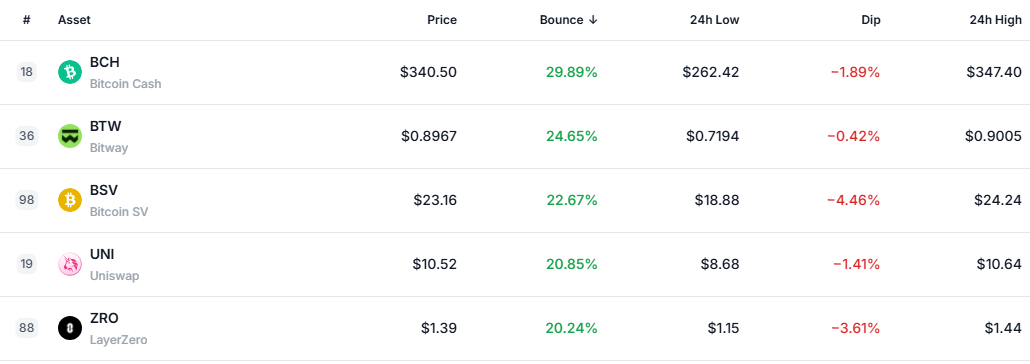
Task: Click the Bitcoin Cash green coin icon
Action: (70, 72)
